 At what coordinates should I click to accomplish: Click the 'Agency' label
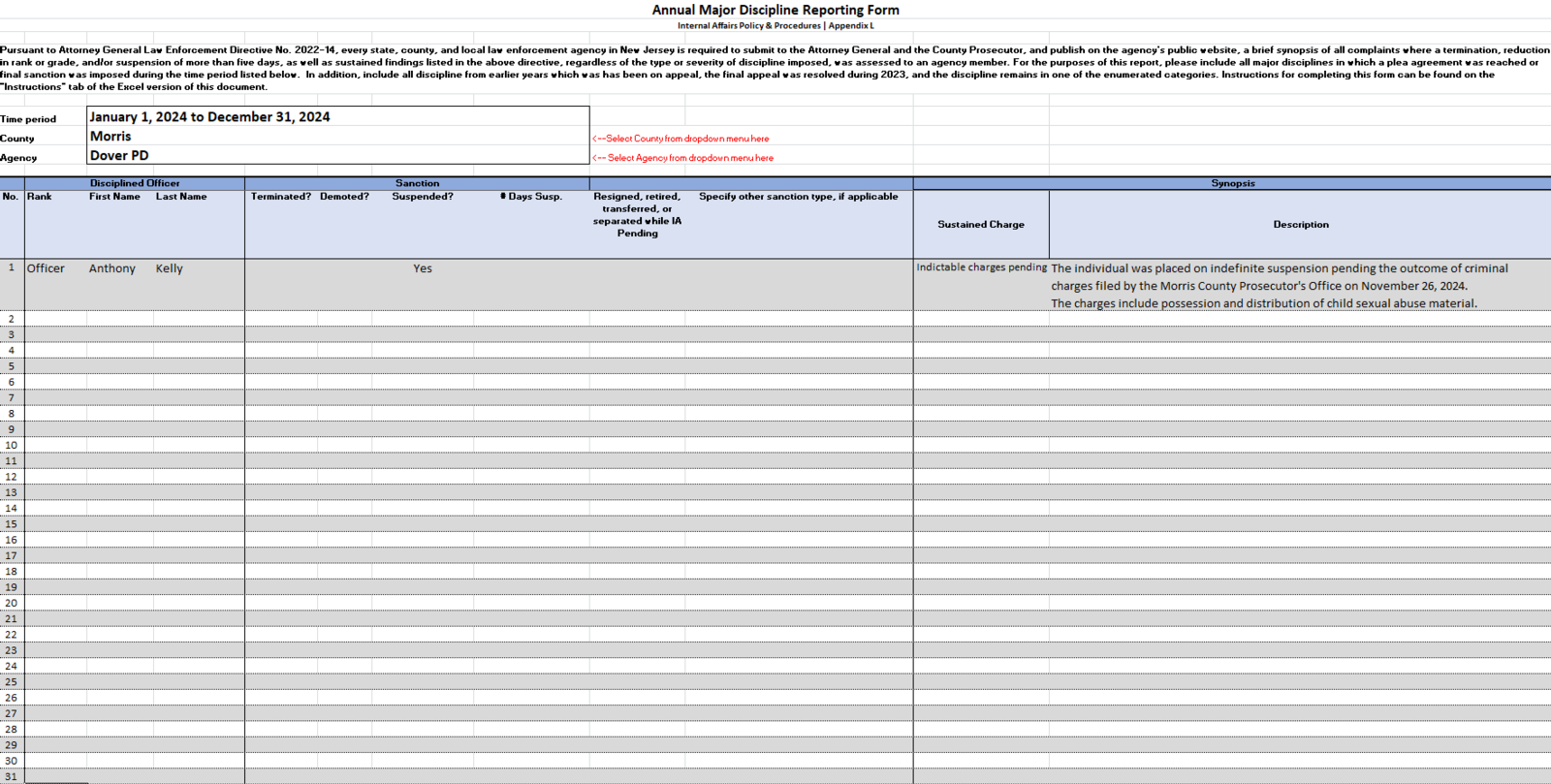pyautogui.click(x=18, y=158)
